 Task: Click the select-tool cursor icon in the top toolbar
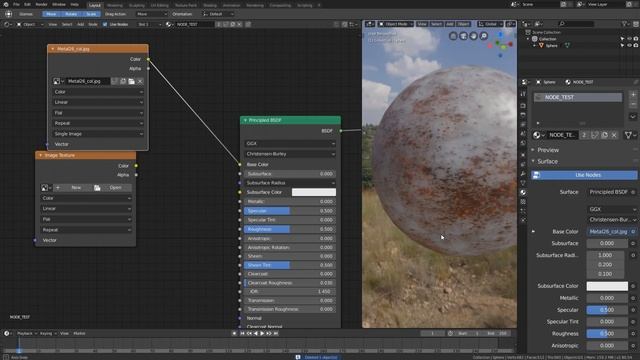click(8, 14)
